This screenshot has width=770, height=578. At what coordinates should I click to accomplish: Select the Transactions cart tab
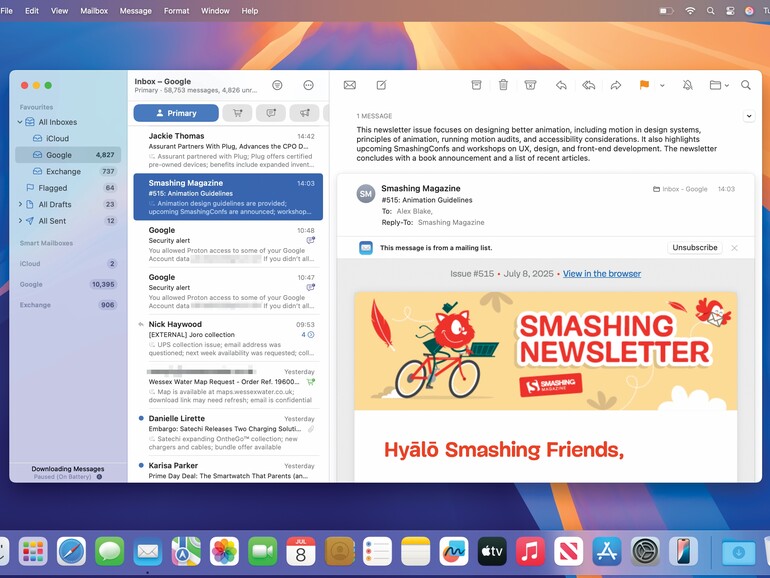point(237,113)
